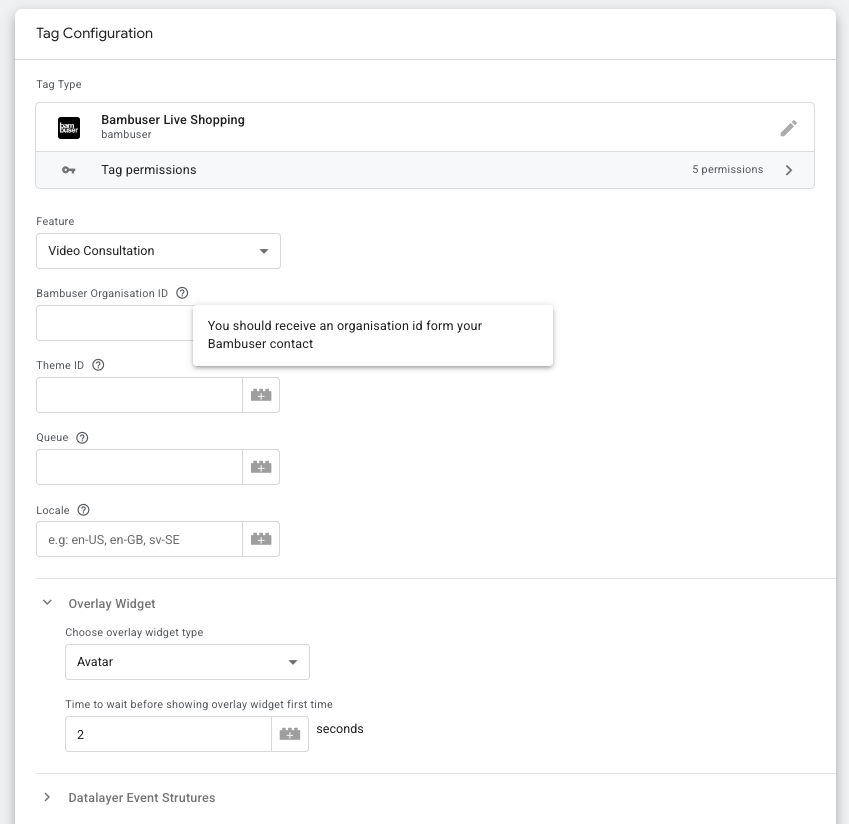Insert variable via wait time brick icon

click(x=290, y=734)
